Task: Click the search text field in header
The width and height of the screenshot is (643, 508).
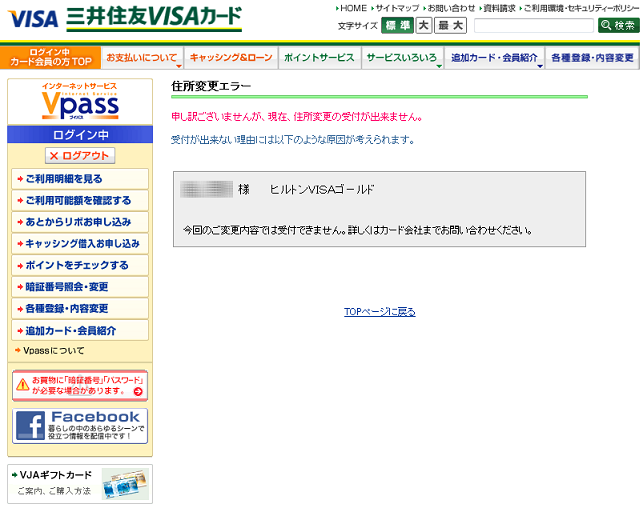Action: point(534,25)
